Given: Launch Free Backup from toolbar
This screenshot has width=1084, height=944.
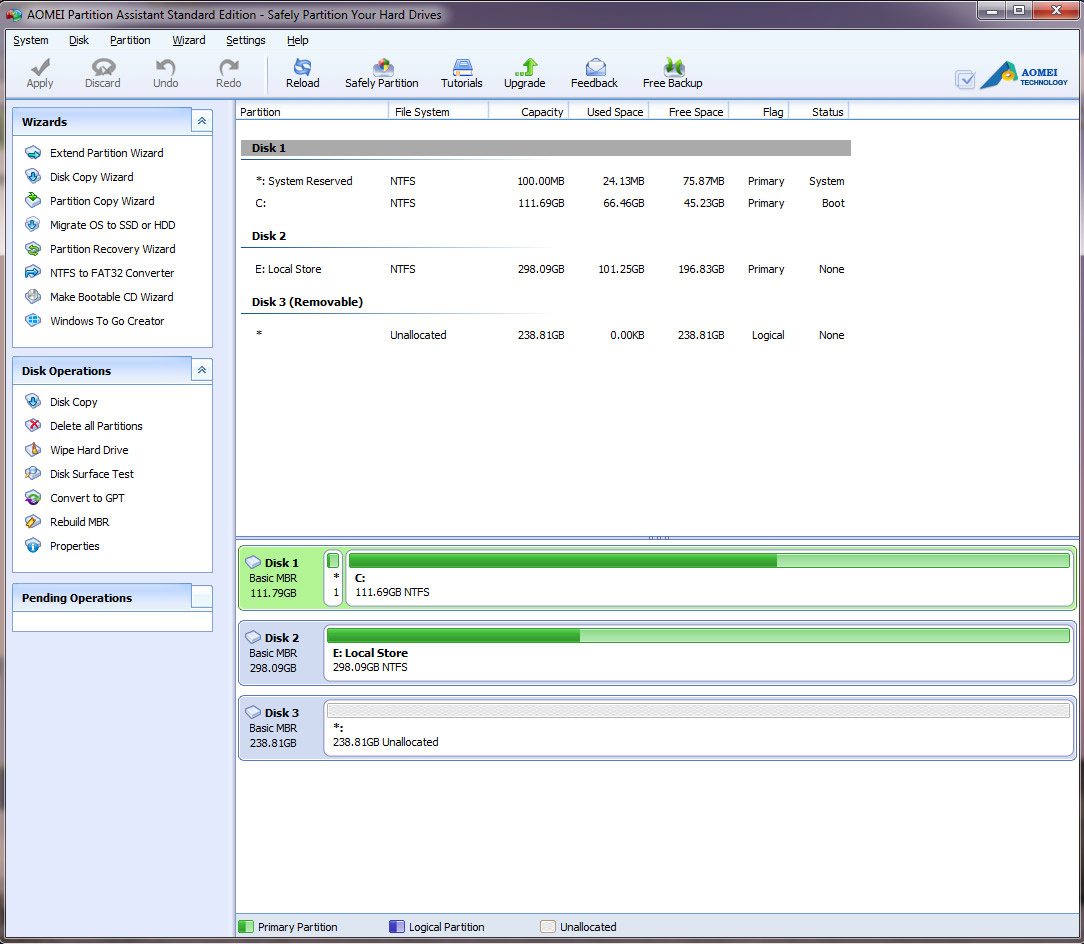Looking at the screenshot, I should (673, 73).
